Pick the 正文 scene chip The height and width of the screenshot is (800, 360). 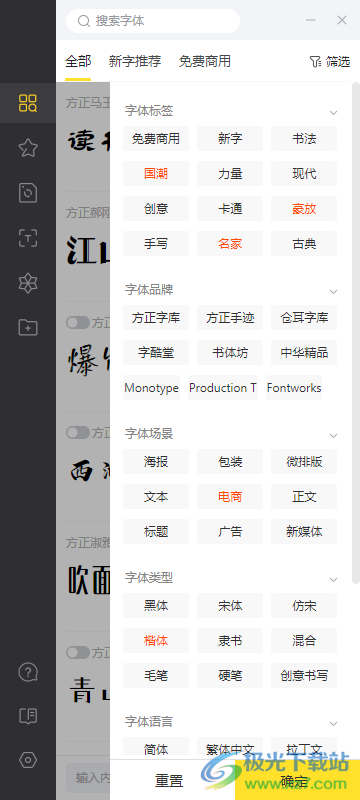[x=304, y=496]
